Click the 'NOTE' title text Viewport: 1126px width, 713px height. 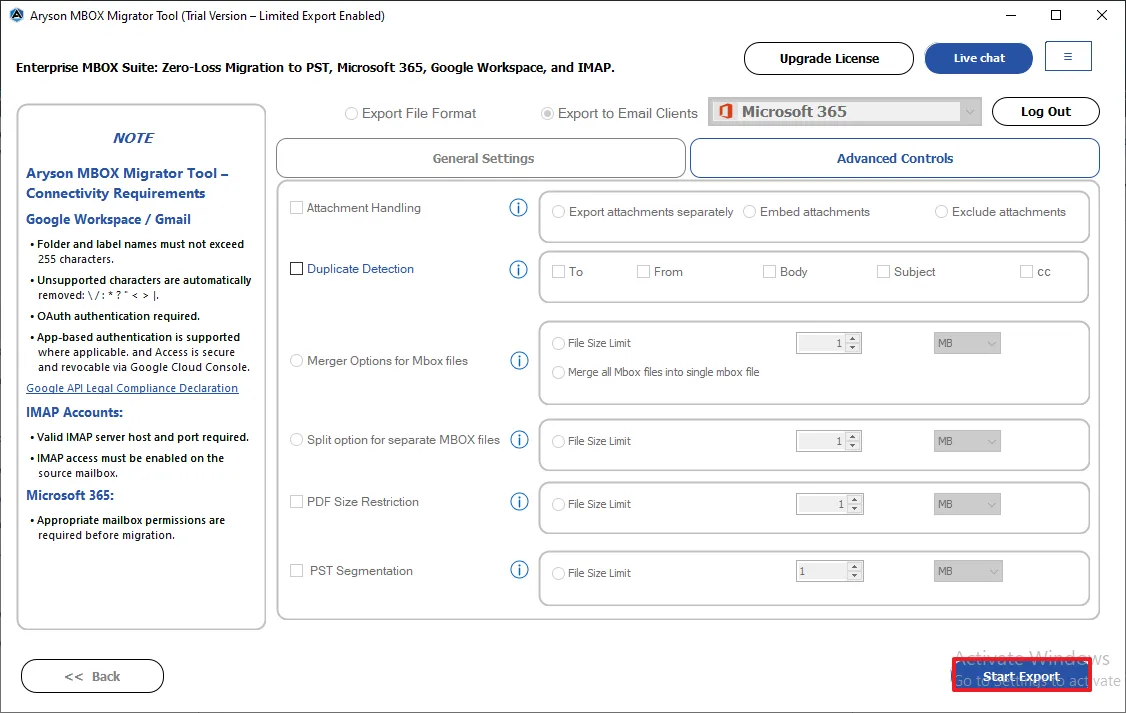(134, 138)
